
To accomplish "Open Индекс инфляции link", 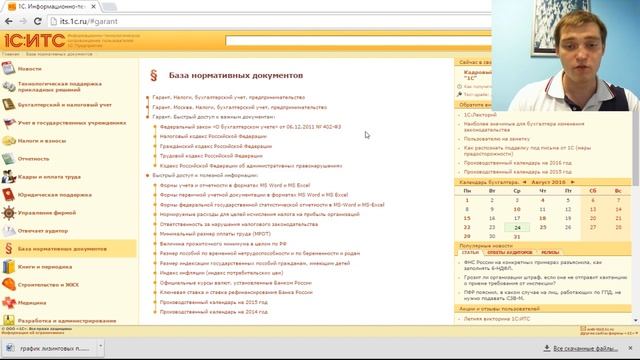I will point(221,273).
